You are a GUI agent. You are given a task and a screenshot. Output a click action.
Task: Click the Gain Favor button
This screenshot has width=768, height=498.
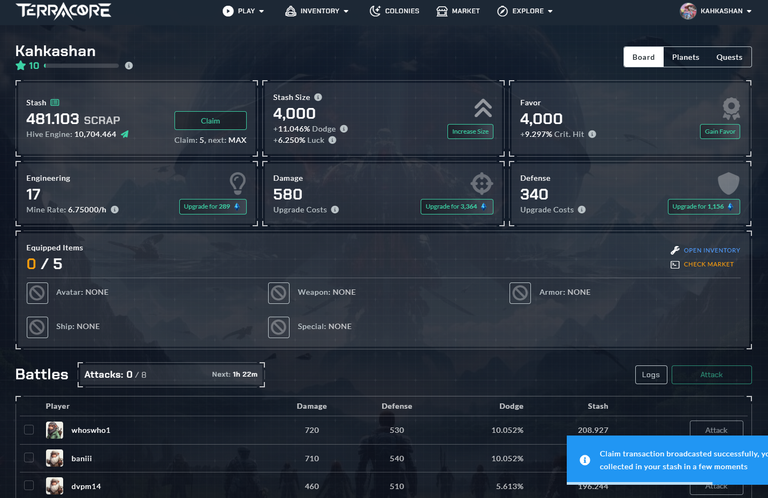[x=720, y=131]
